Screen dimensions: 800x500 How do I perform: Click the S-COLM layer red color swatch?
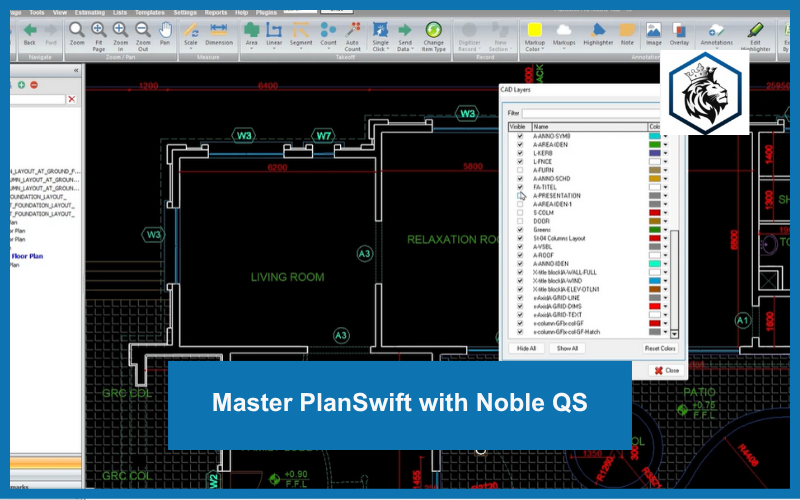tap(653, 212)
